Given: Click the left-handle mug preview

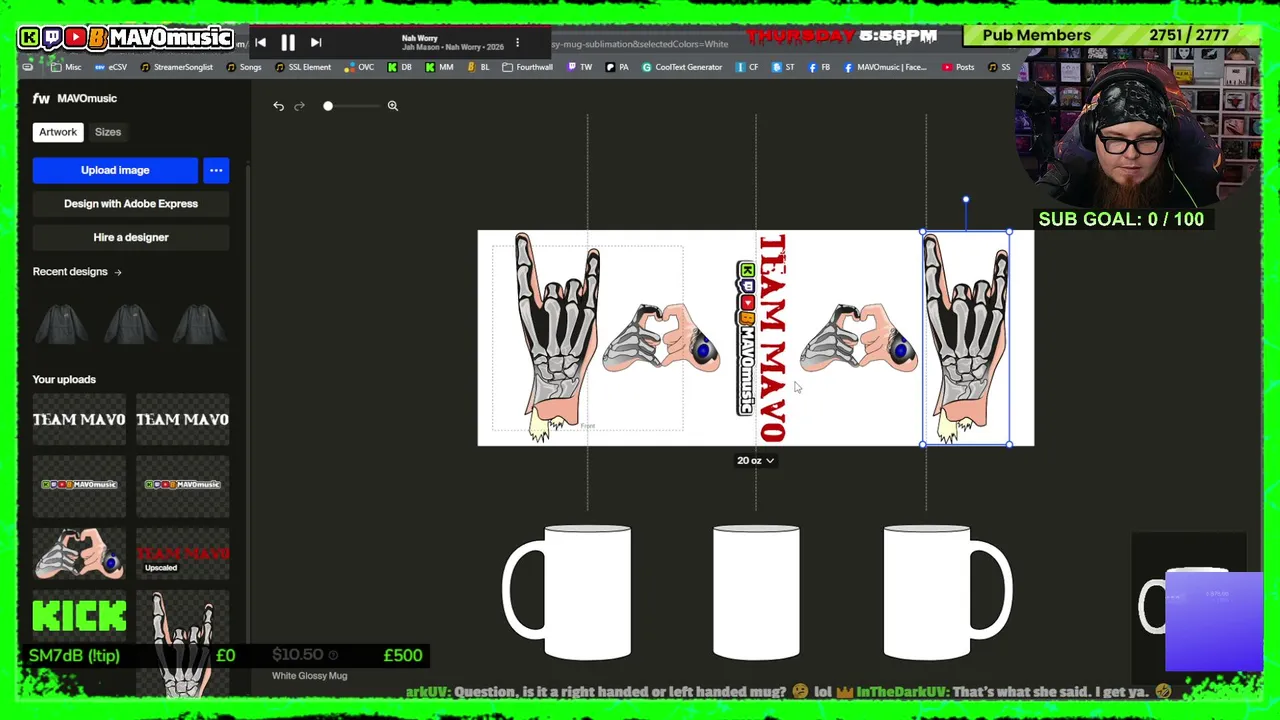Looking at the screenshot, I should 568,593.
